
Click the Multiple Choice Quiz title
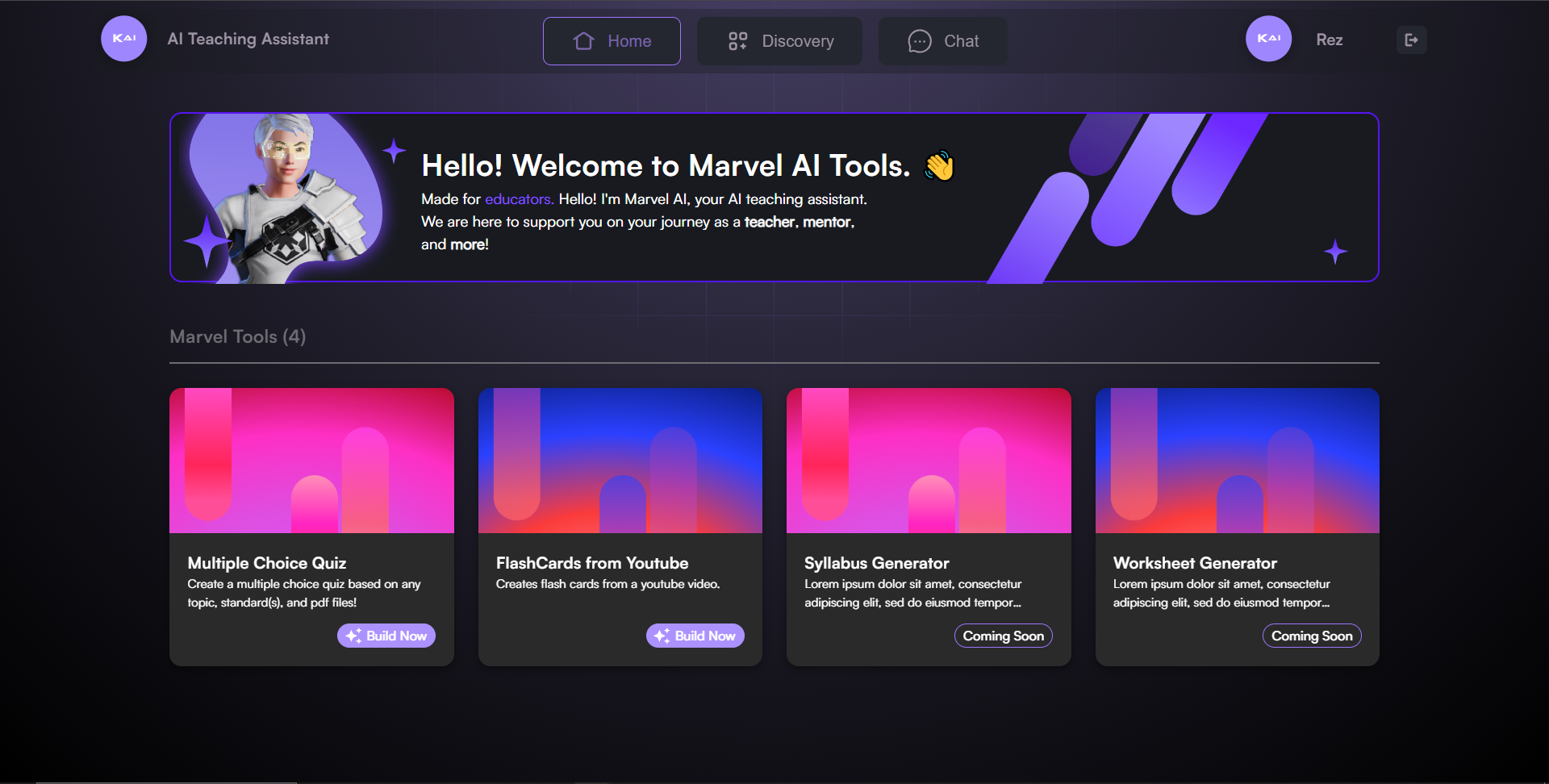coord(267,563)
